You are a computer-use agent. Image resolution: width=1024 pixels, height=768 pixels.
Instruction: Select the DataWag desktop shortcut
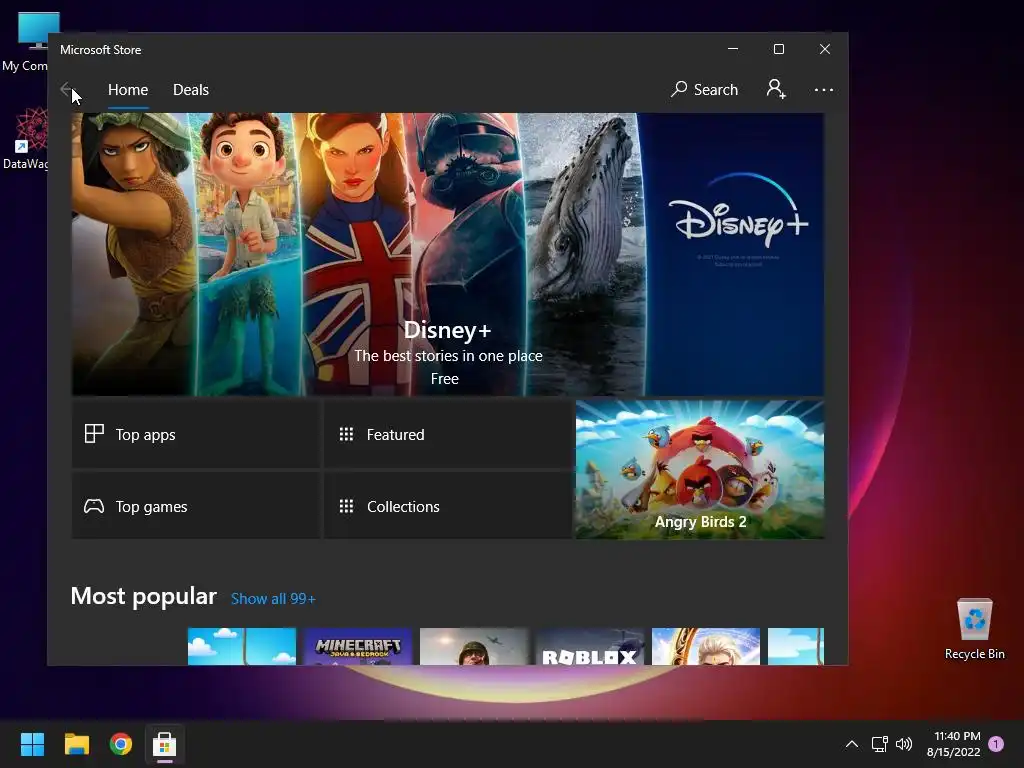point(25,138)
